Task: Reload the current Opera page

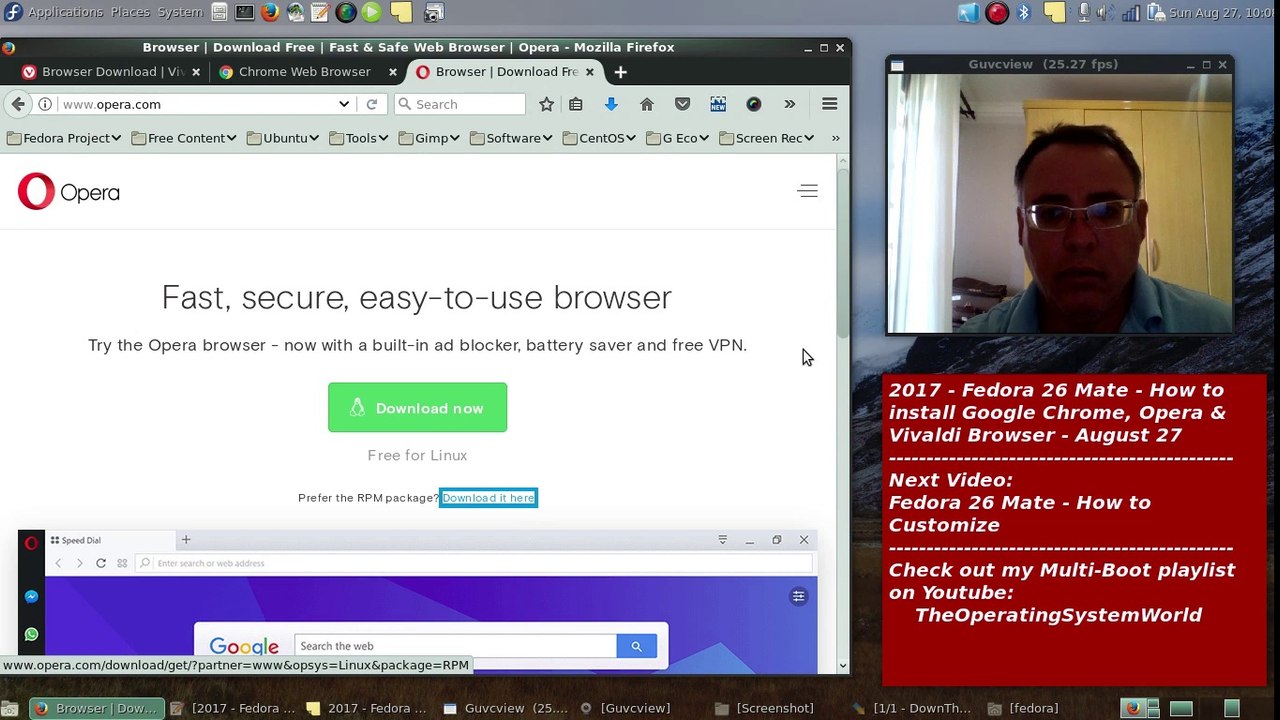Action: [371, 104]
